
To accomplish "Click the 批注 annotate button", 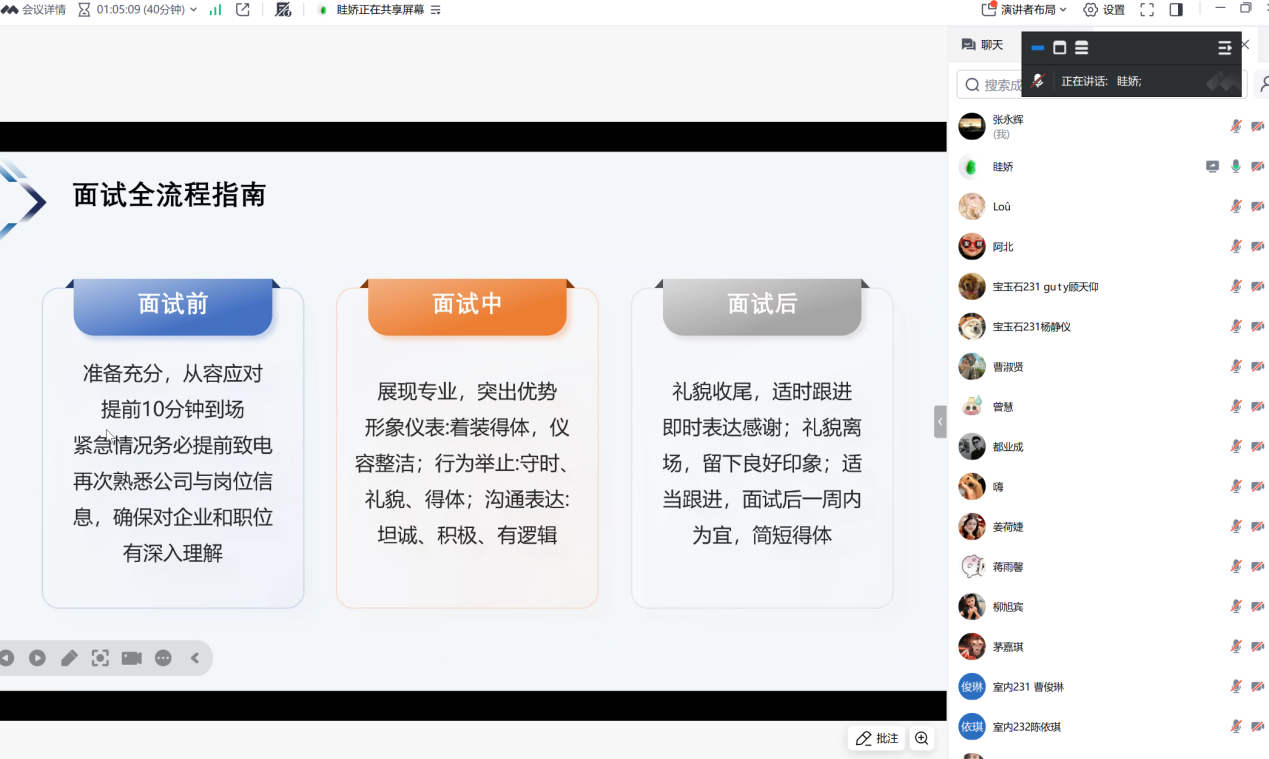I will coord(876,738).
